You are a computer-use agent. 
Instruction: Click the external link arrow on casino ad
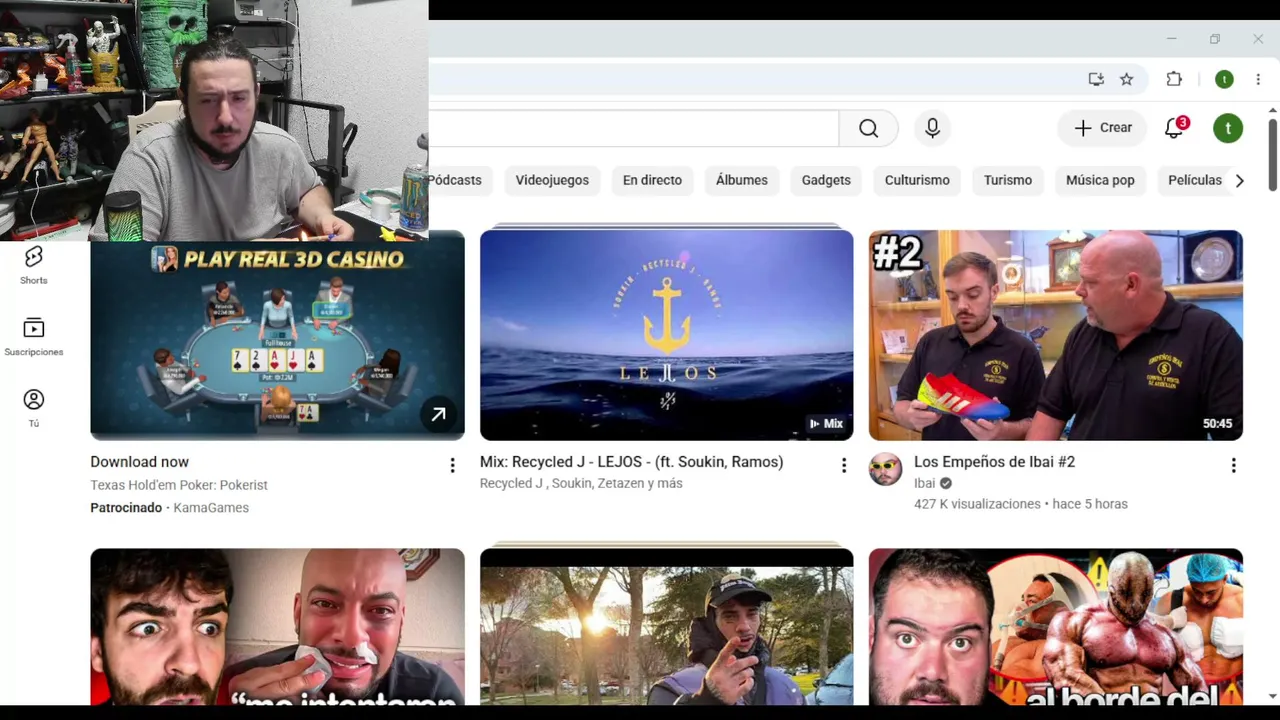[438, 414]
